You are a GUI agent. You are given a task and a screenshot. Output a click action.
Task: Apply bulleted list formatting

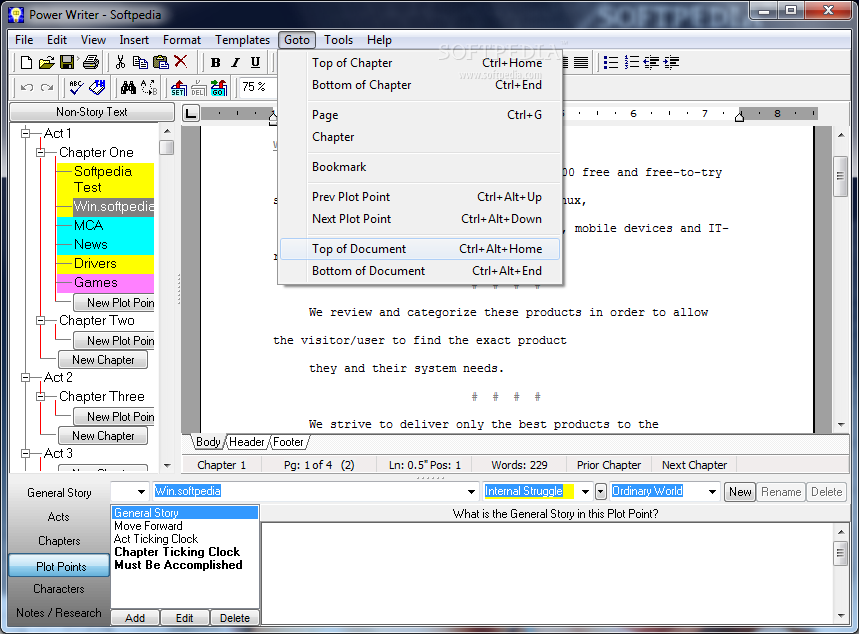(x=611, y=62)
